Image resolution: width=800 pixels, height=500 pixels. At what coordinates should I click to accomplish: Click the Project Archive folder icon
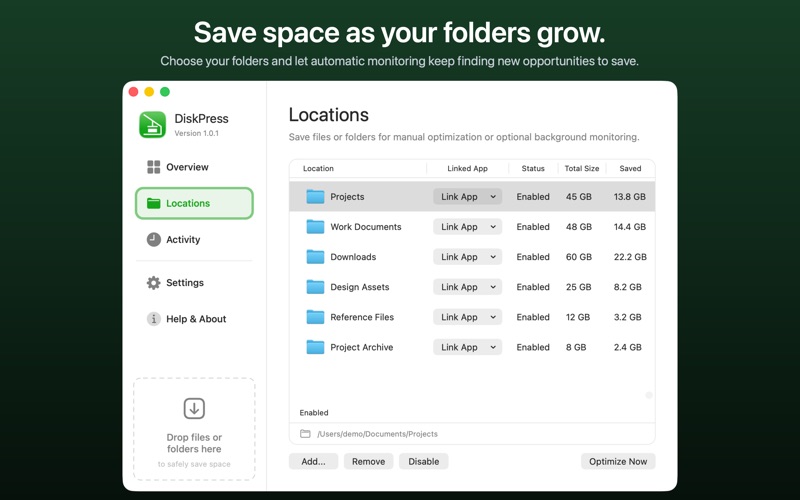point(315,347)
